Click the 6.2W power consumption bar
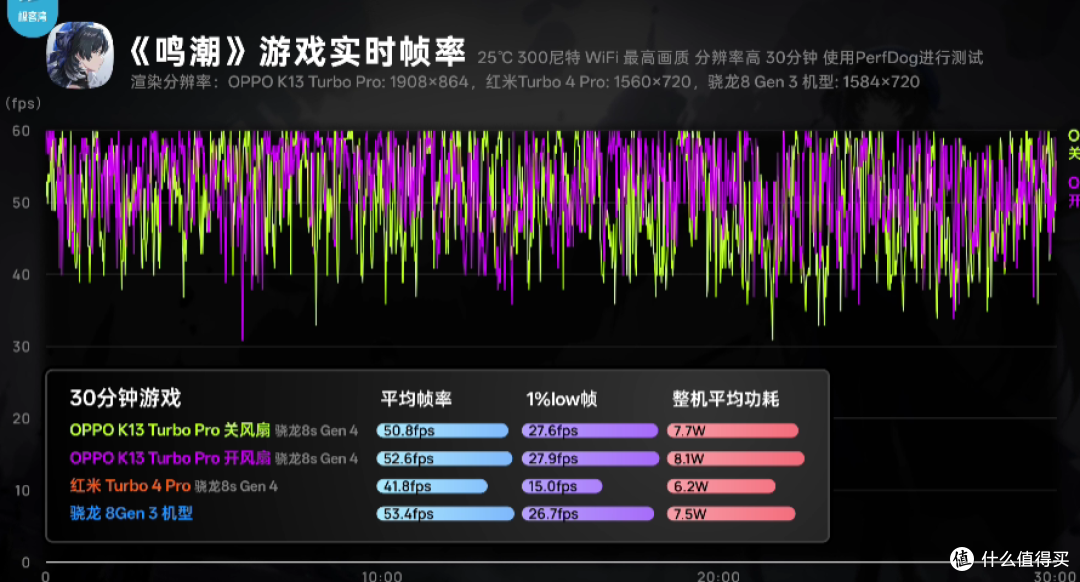1080x582 pixels. coord(721,486)
